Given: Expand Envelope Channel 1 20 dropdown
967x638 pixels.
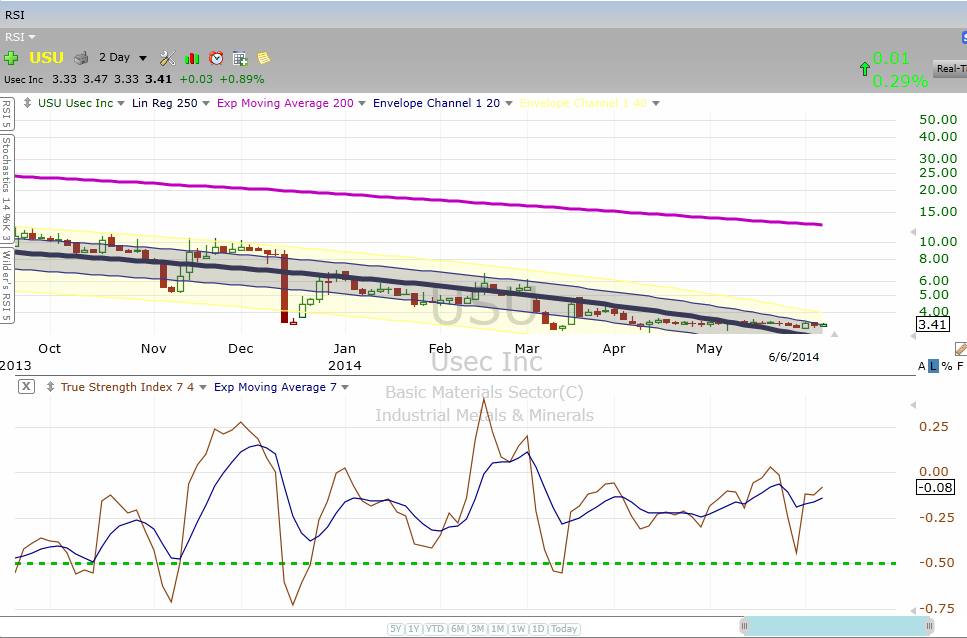Looking at the screenshot, I should coord(509,104).
